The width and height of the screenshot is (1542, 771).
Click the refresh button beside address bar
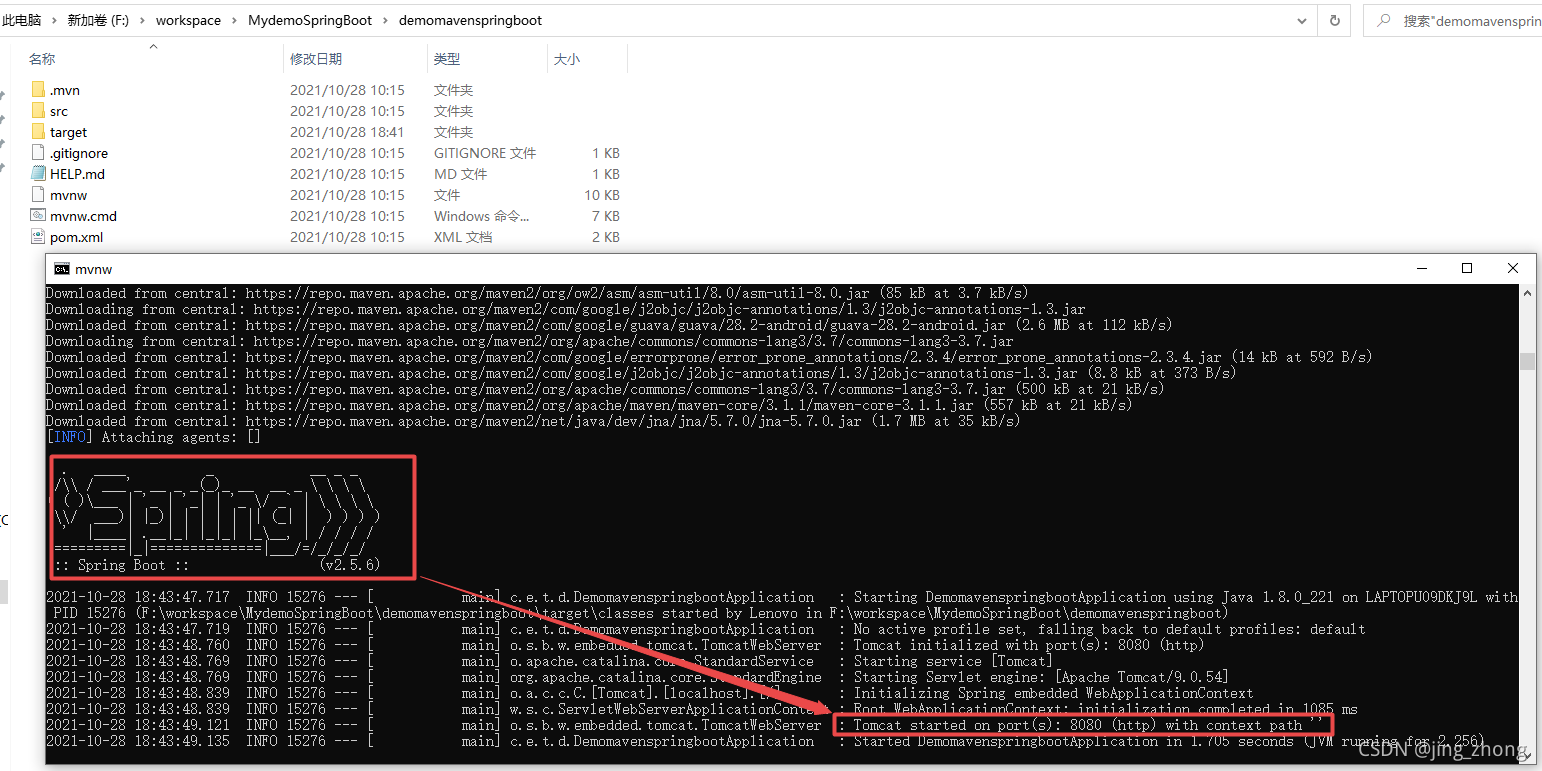click(x=1334, y=20)
